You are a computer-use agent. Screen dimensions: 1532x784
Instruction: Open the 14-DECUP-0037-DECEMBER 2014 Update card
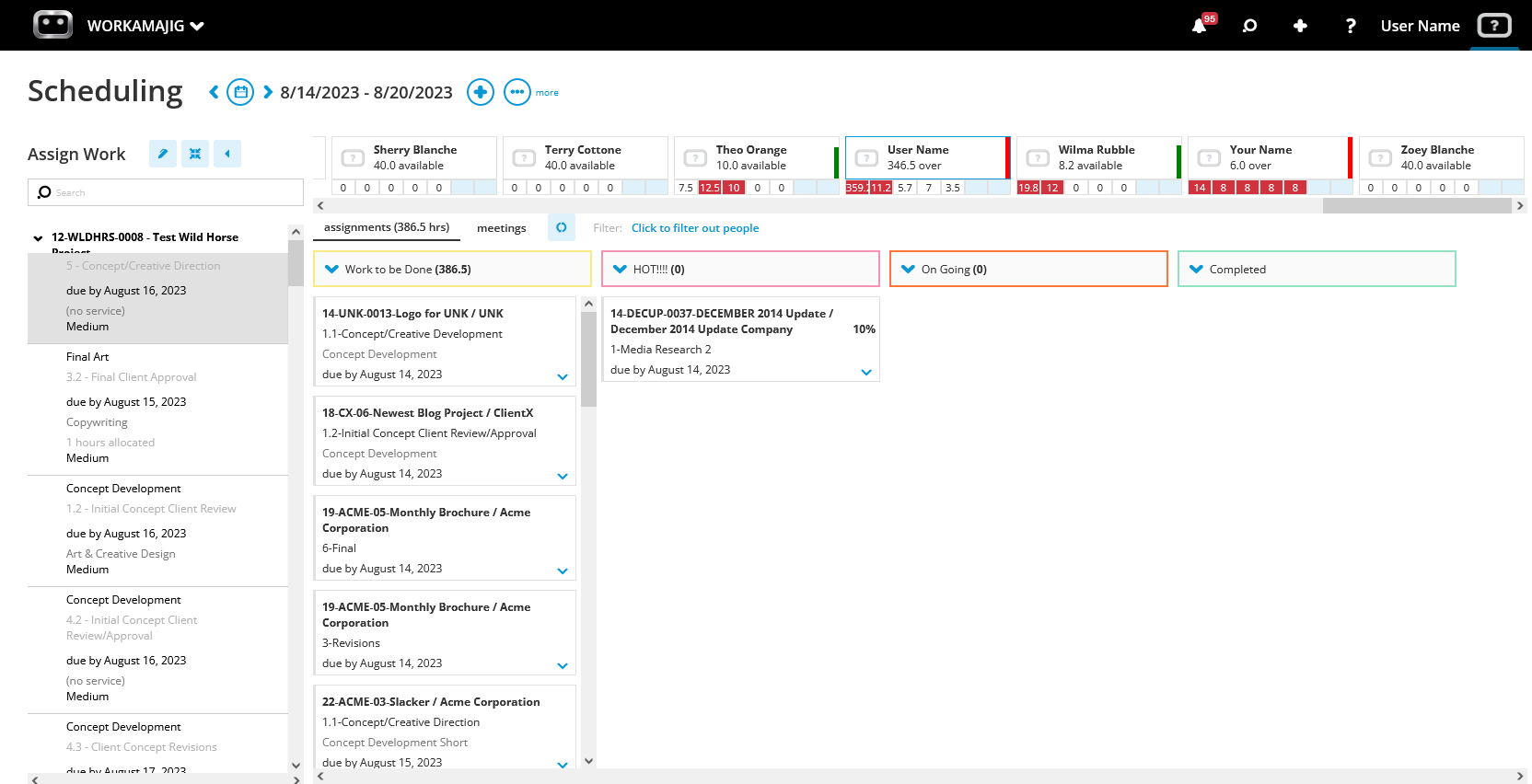tap(740, 339)
